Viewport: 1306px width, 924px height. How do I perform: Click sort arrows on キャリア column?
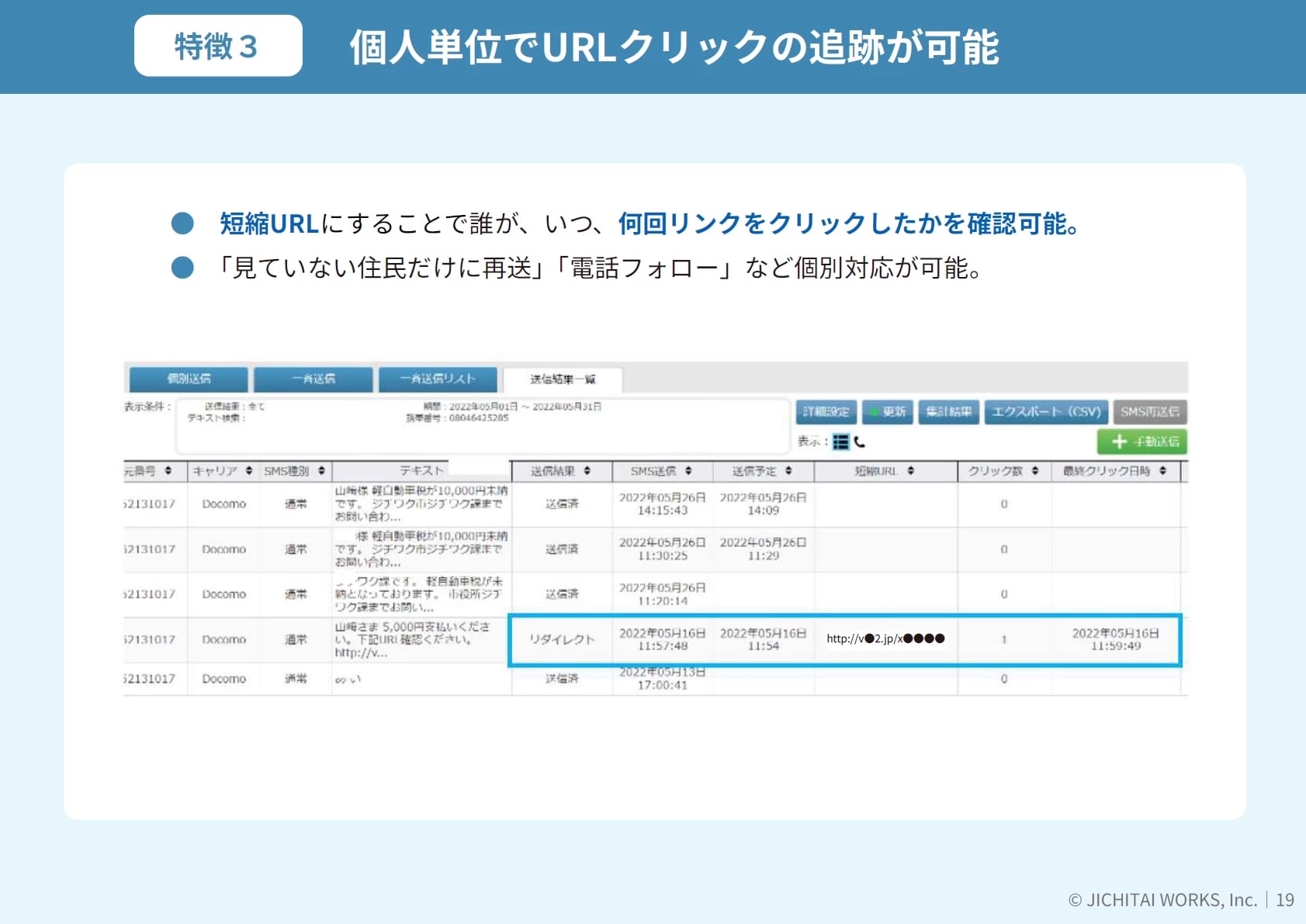tap(249, 471)
